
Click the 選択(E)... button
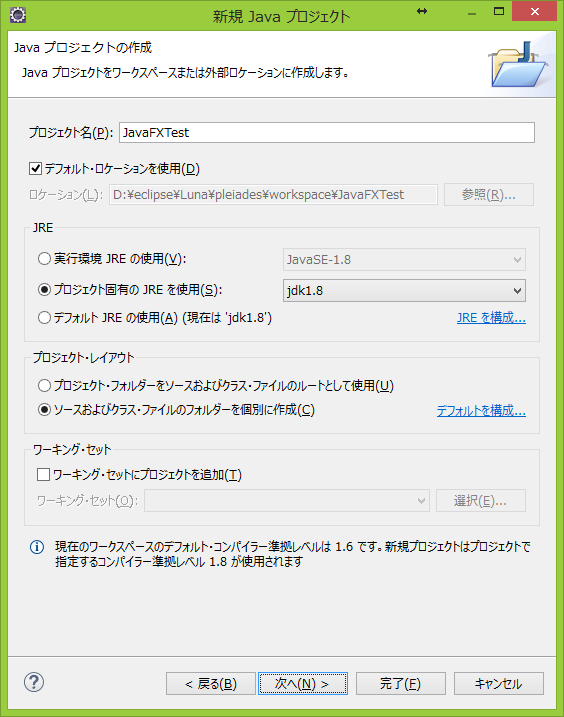click(x=481, y=501)
